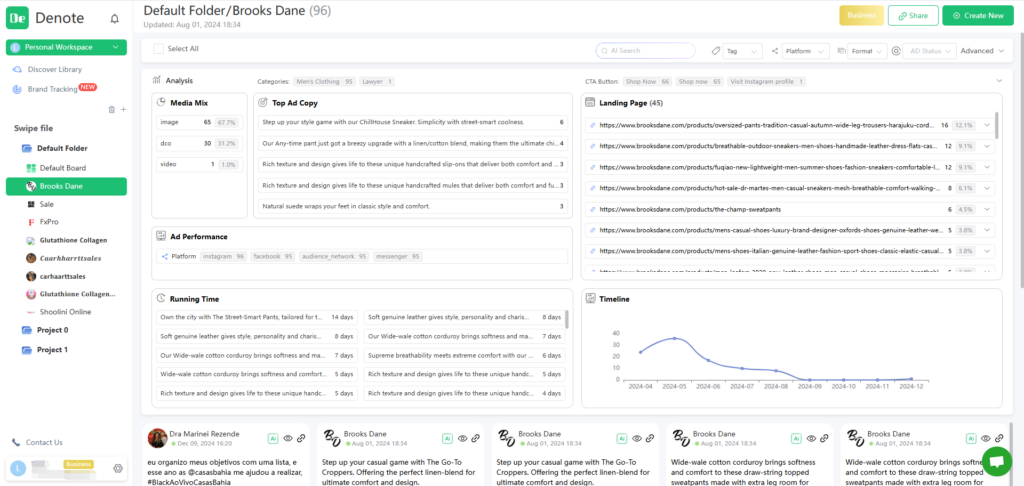Viewport: 1024px width, 486px height.
Task: Filter by Visit Instagram profile CTA tag
Action: (767, 82)
